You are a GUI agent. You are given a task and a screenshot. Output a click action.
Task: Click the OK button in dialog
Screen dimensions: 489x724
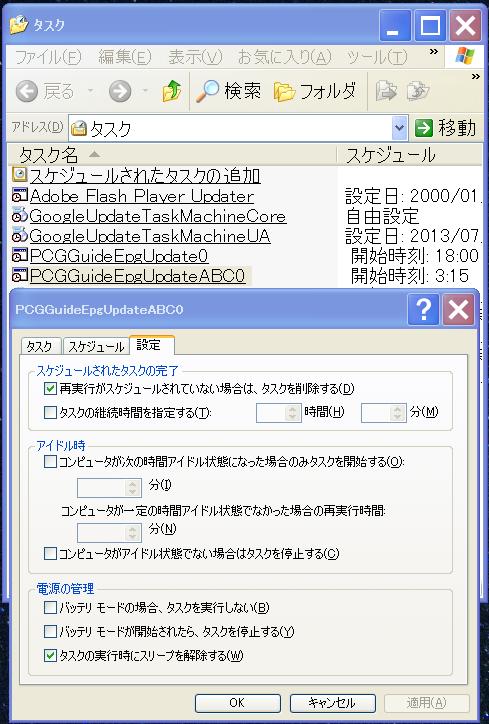point(237,703)
